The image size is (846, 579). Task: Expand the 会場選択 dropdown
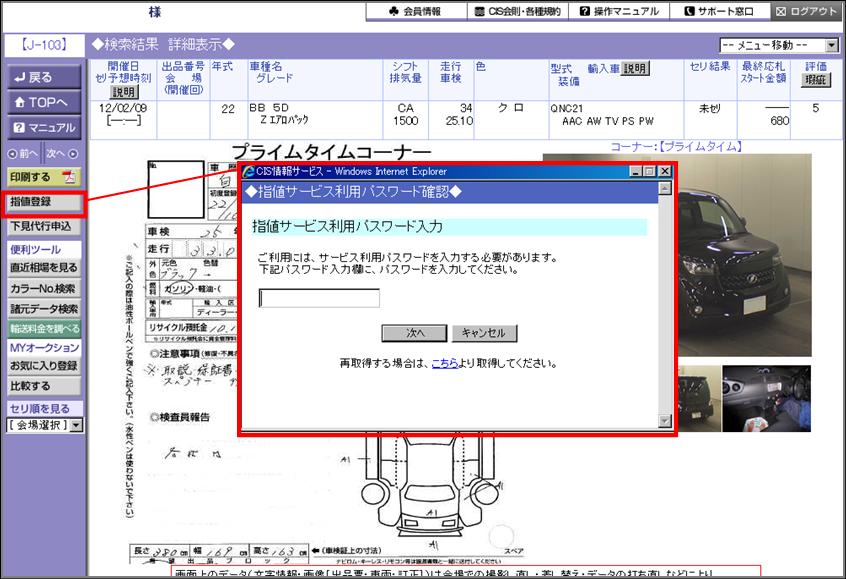coord(76,426)
